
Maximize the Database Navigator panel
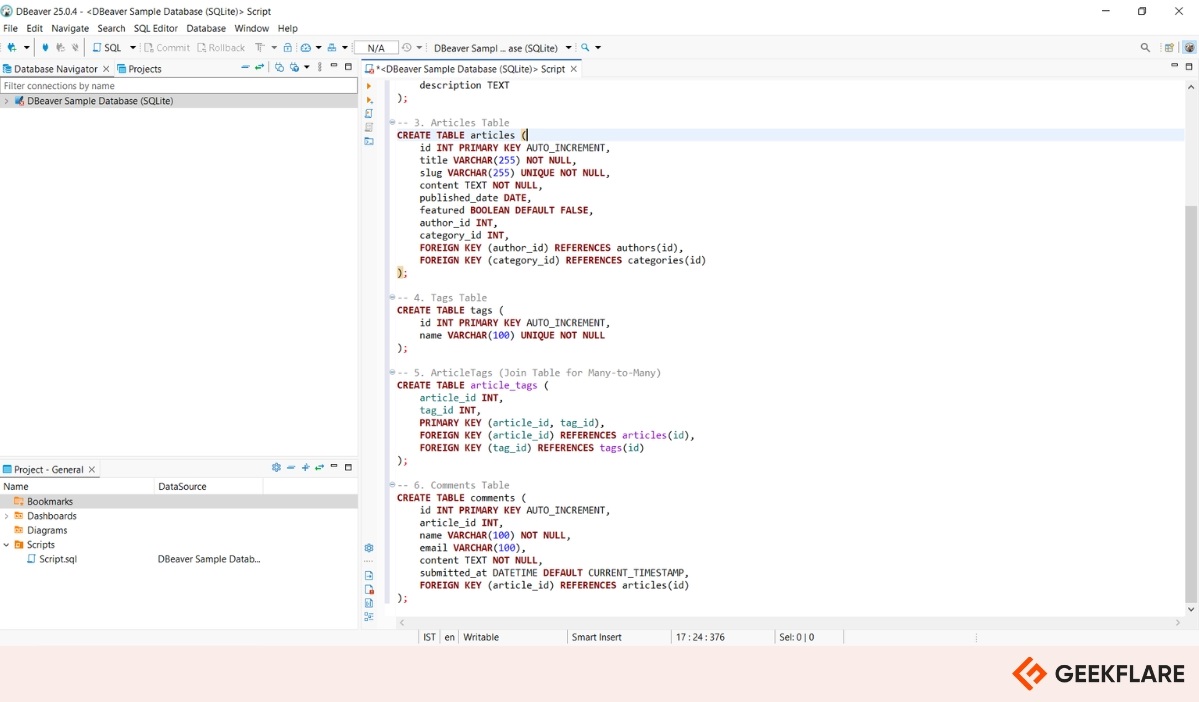click(x=348, y=67)
